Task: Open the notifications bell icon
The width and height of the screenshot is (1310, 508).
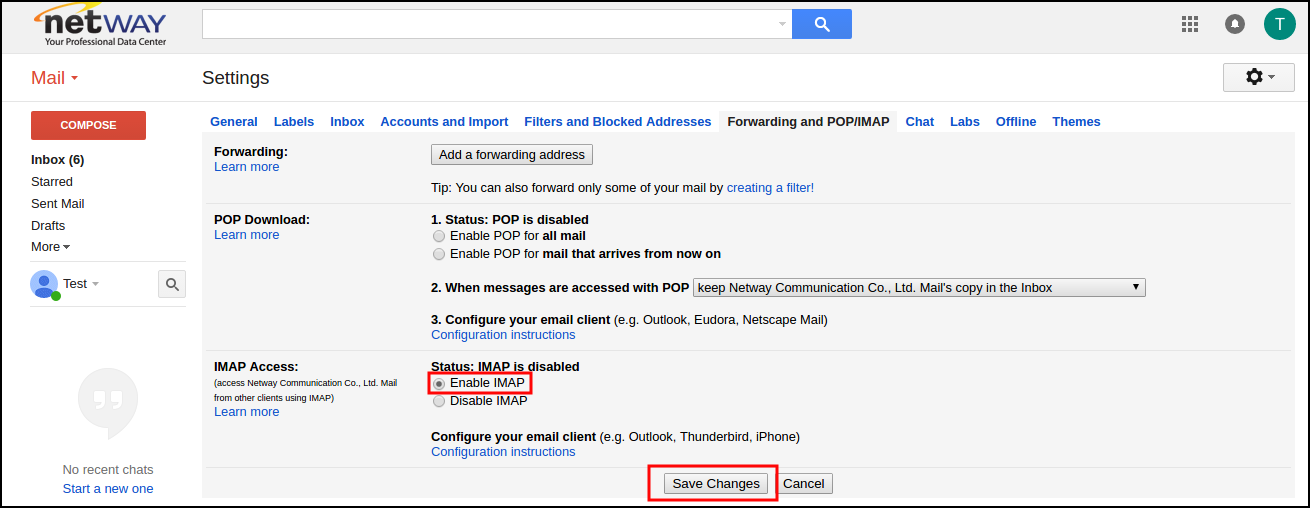Action: (x=1235, y=24)
